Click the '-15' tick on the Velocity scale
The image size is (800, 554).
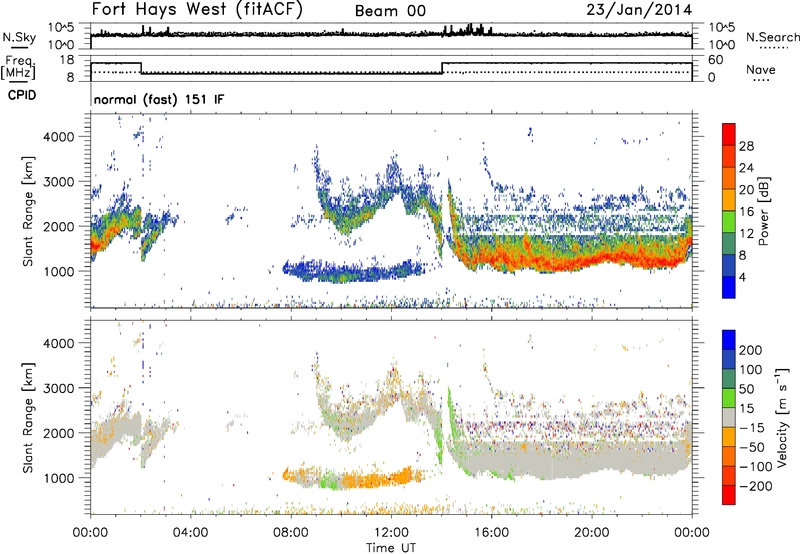(x=752, y=428)
